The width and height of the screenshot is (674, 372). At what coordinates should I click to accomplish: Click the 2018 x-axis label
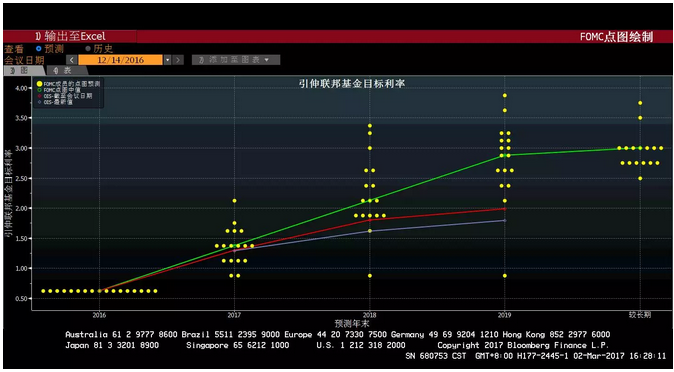pos(370,315)
